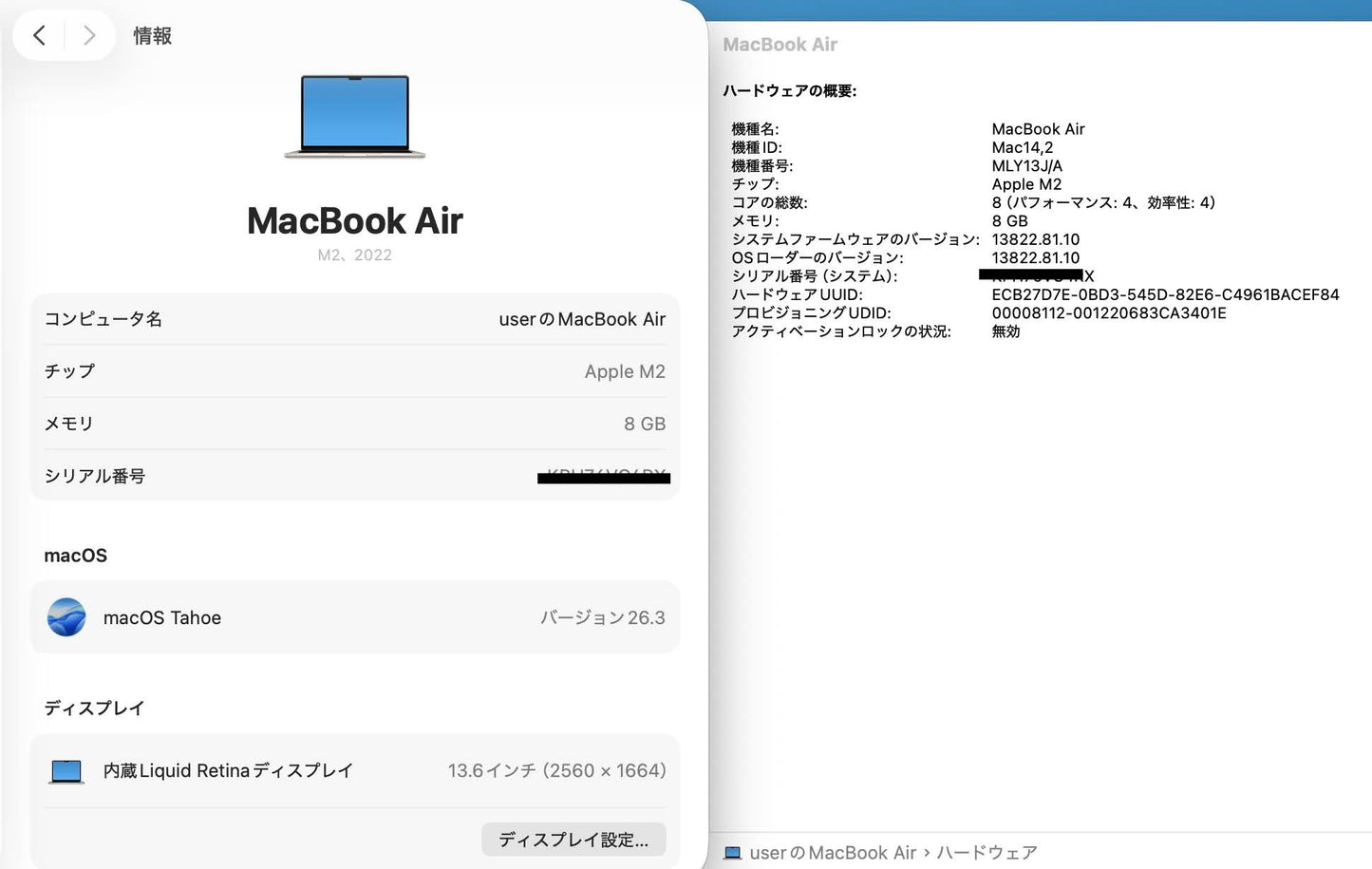
Task: Select the メモリ row showing 8 GB
Action: pos(355,424)
